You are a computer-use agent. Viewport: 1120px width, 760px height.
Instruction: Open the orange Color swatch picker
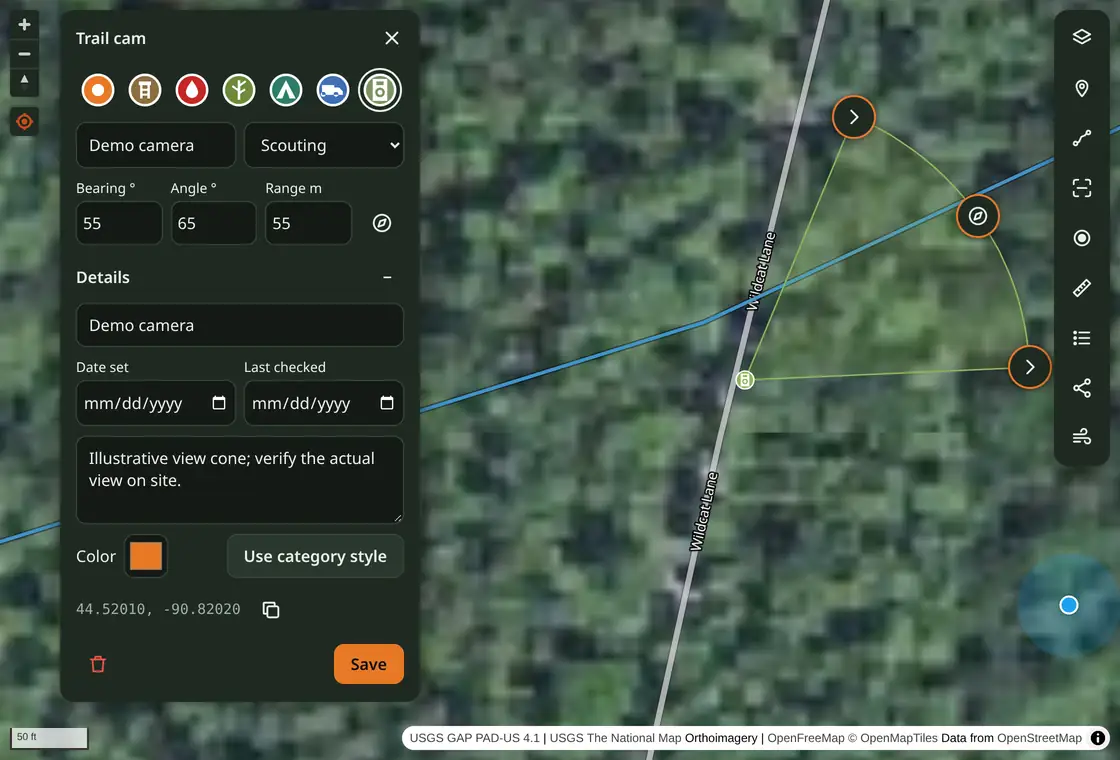click(x=146, y=556)
